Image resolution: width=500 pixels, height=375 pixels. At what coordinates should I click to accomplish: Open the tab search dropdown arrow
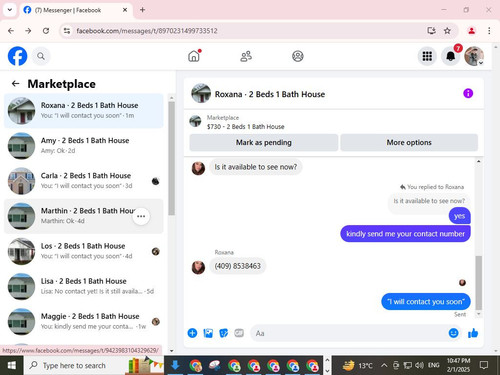(x=10, y=10)
